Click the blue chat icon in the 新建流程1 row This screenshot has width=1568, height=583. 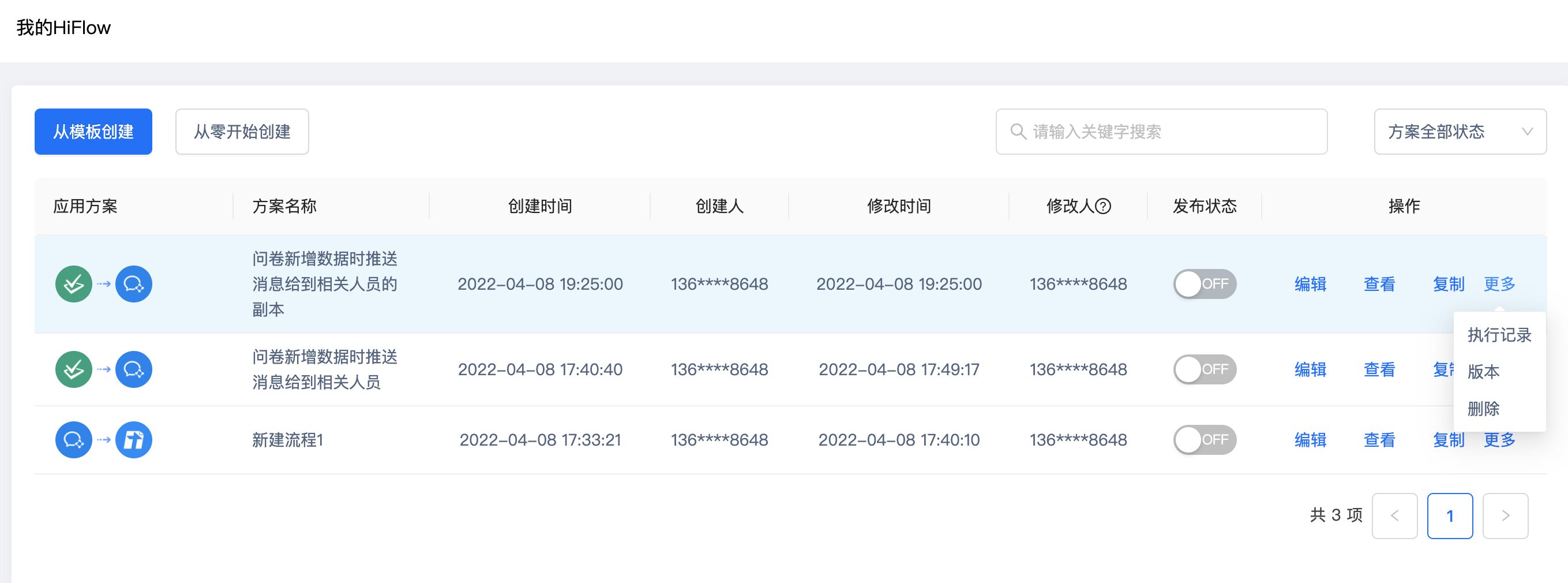(74, 440)
